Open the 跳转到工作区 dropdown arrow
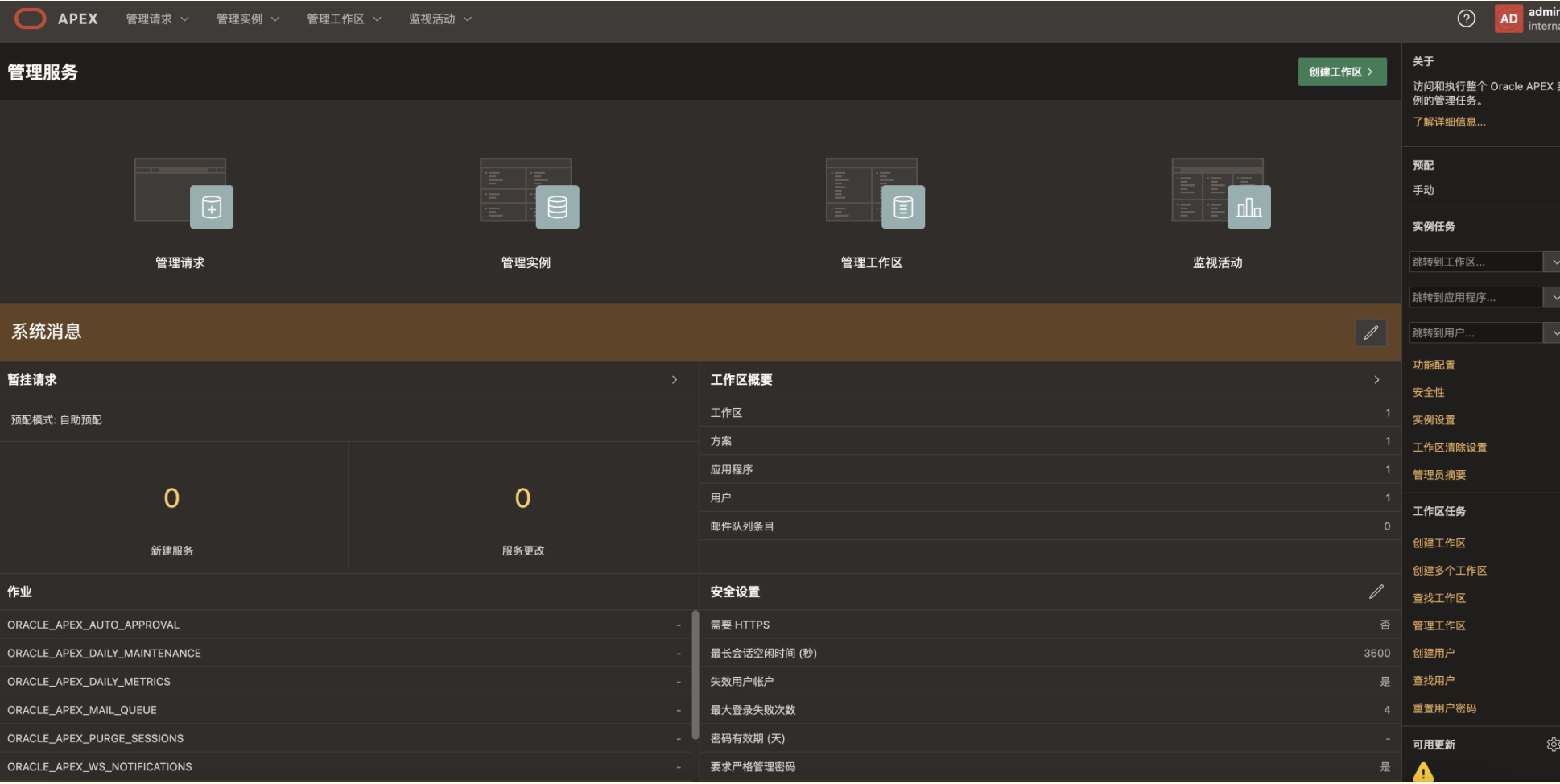The image size is (1560, 784). [x=1553, y=262]
